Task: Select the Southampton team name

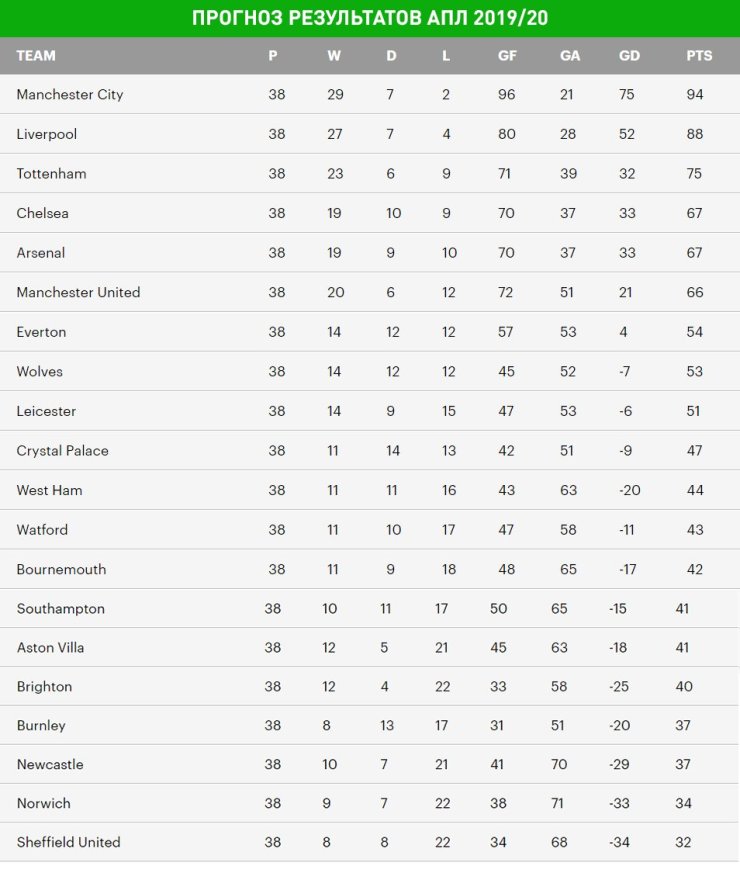Action: (61, 609)
